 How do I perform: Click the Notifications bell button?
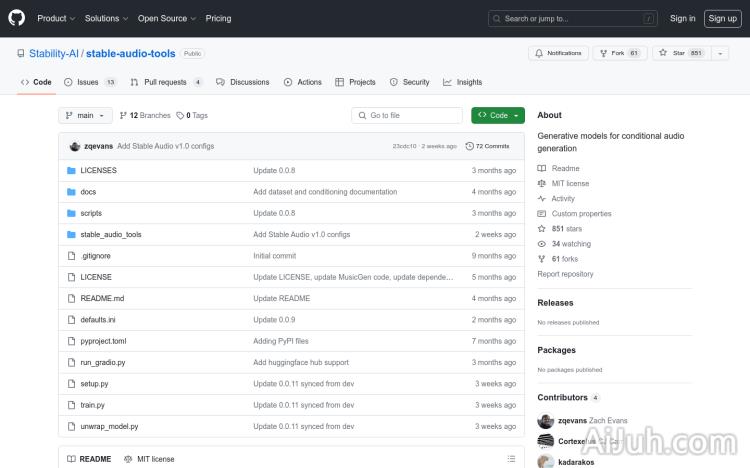(558, 53)
